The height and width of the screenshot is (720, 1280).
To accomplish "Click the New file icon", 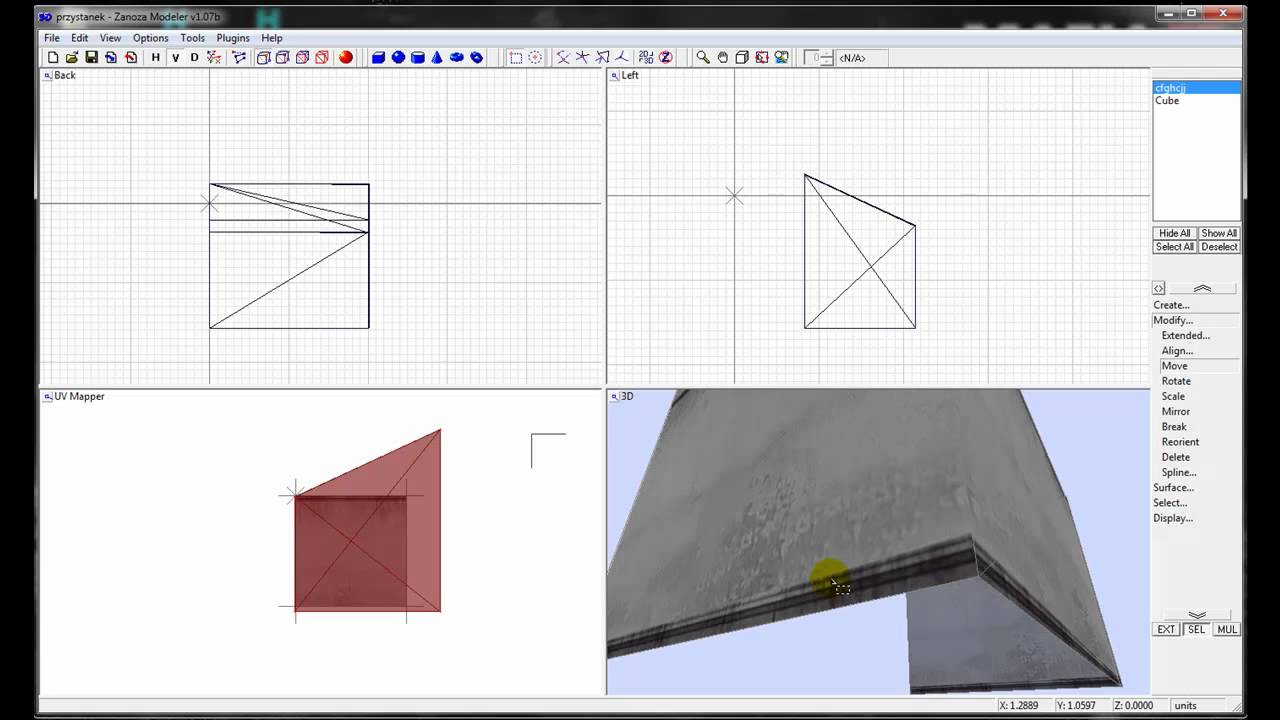I will [53, 57].
